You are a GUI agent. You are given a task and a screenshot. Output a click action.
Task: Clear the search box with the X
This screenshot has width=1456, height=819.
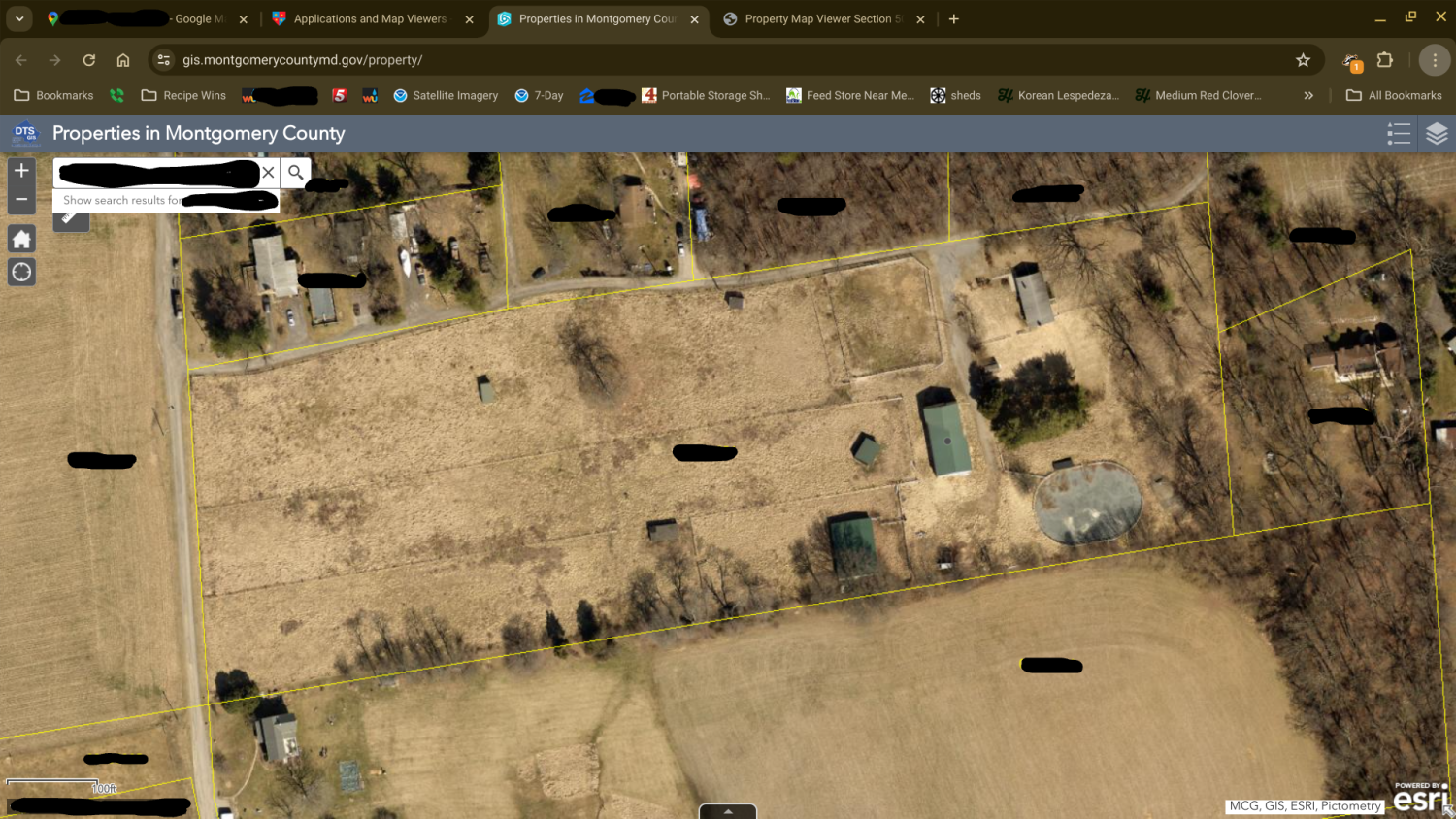pos(269,172)
